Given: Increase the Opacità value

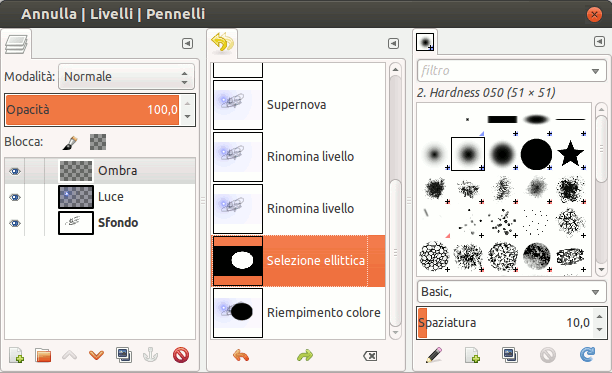Looking at the screenshot, I should tap(188, 103).
